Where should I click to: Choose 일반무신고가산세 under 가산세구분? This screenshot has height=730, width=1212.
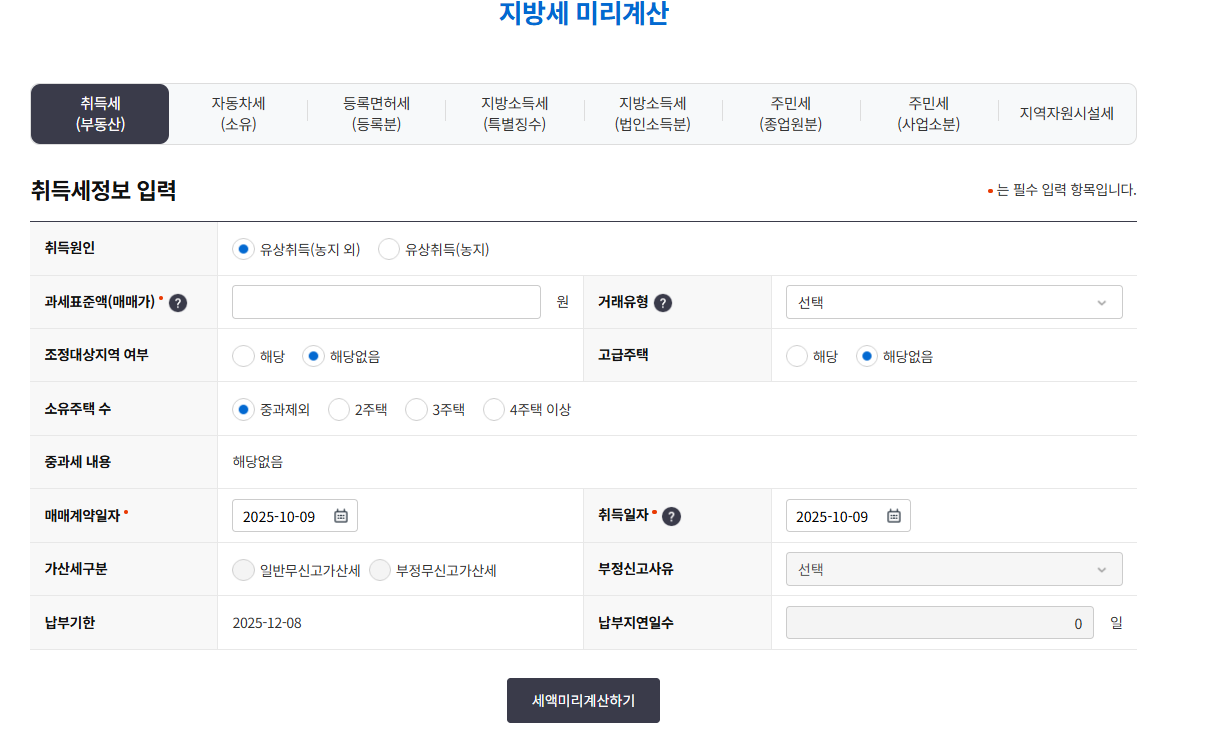pos(243,569)
